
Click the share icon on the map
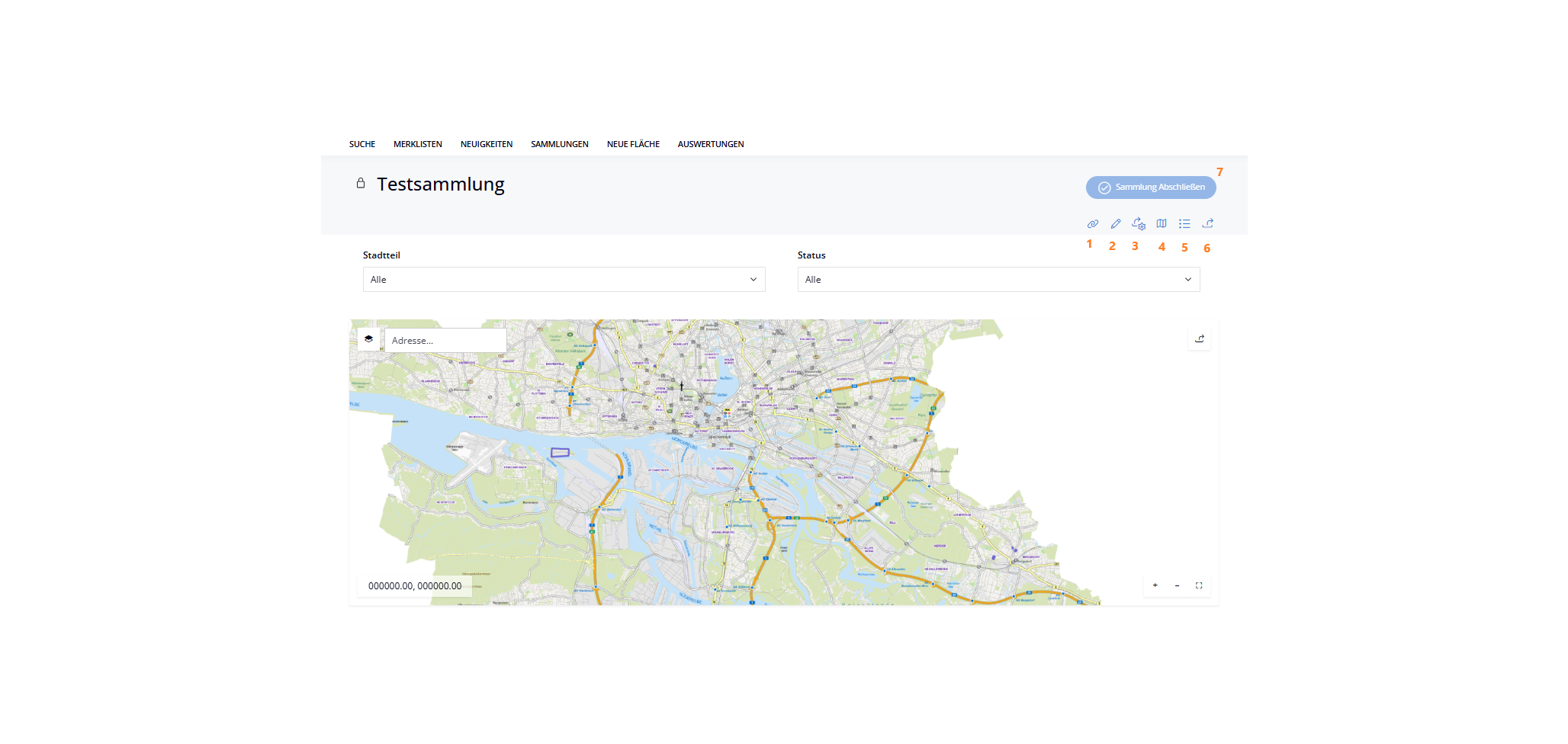click(x=1200, y=339)
